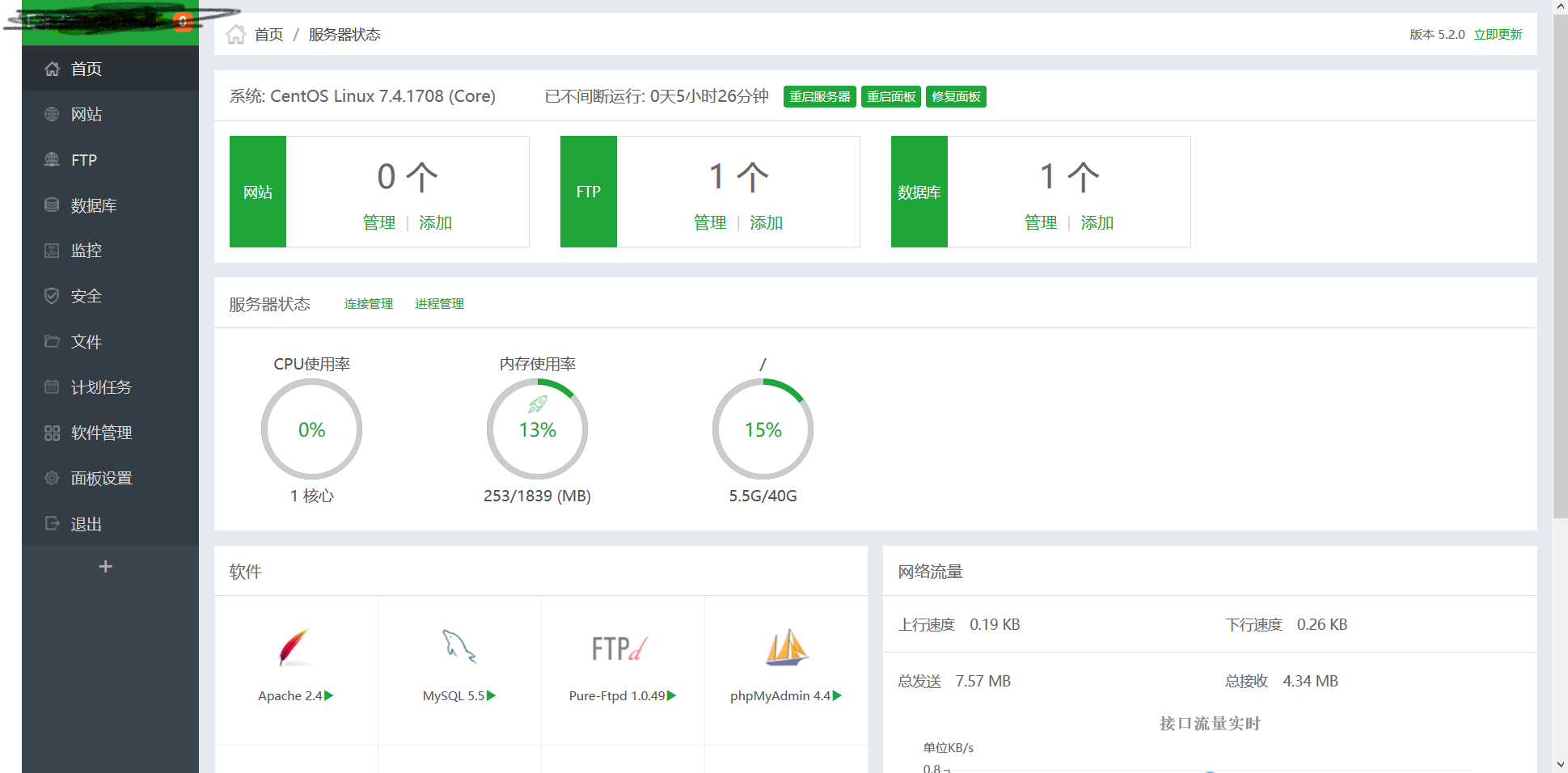Click the scrollbar down arrow
The image size is (1568, 773).
1561,765
